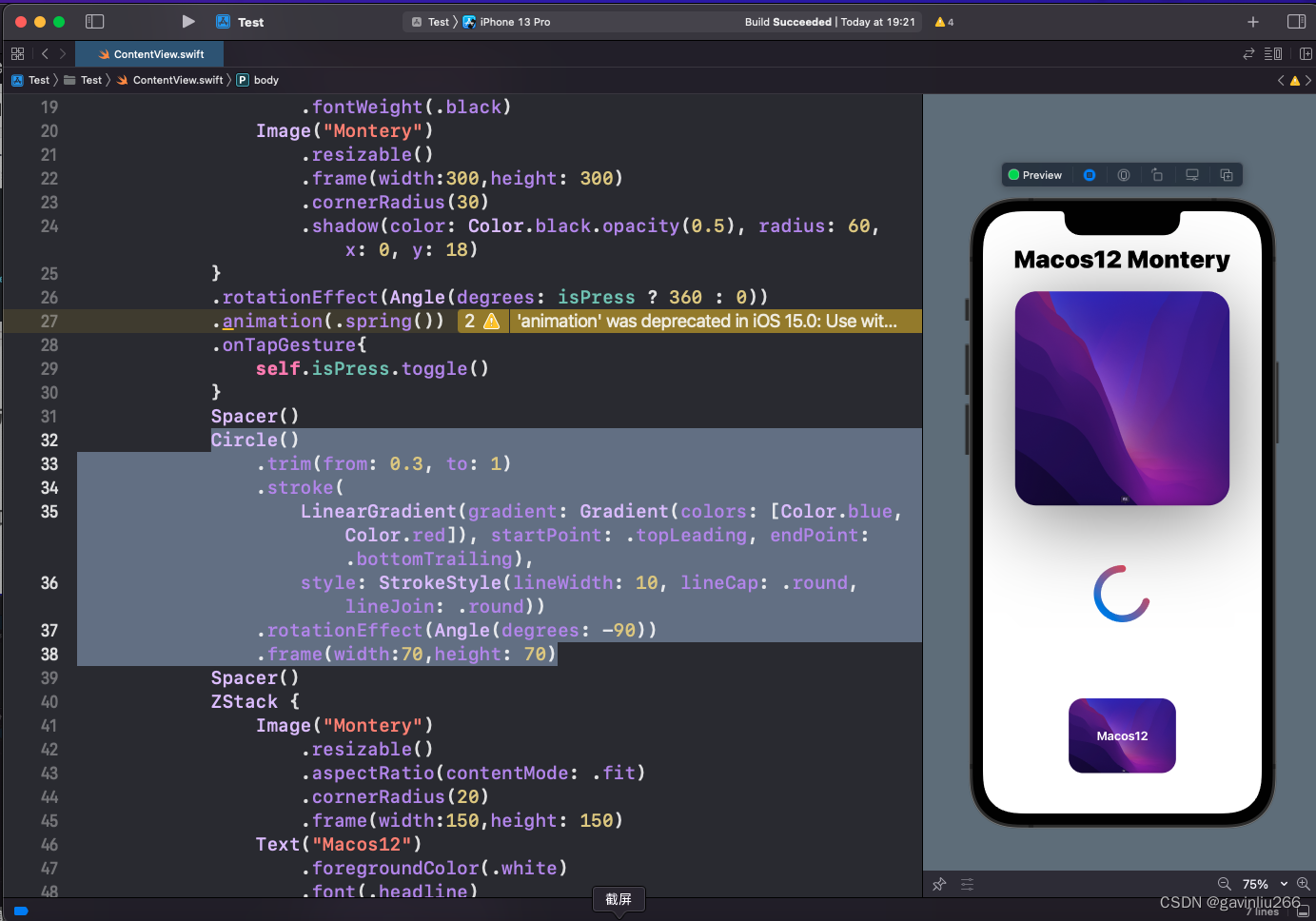Click line number 27 in gutter
This screenshot has width=1316, height=921.
[49, 321]
